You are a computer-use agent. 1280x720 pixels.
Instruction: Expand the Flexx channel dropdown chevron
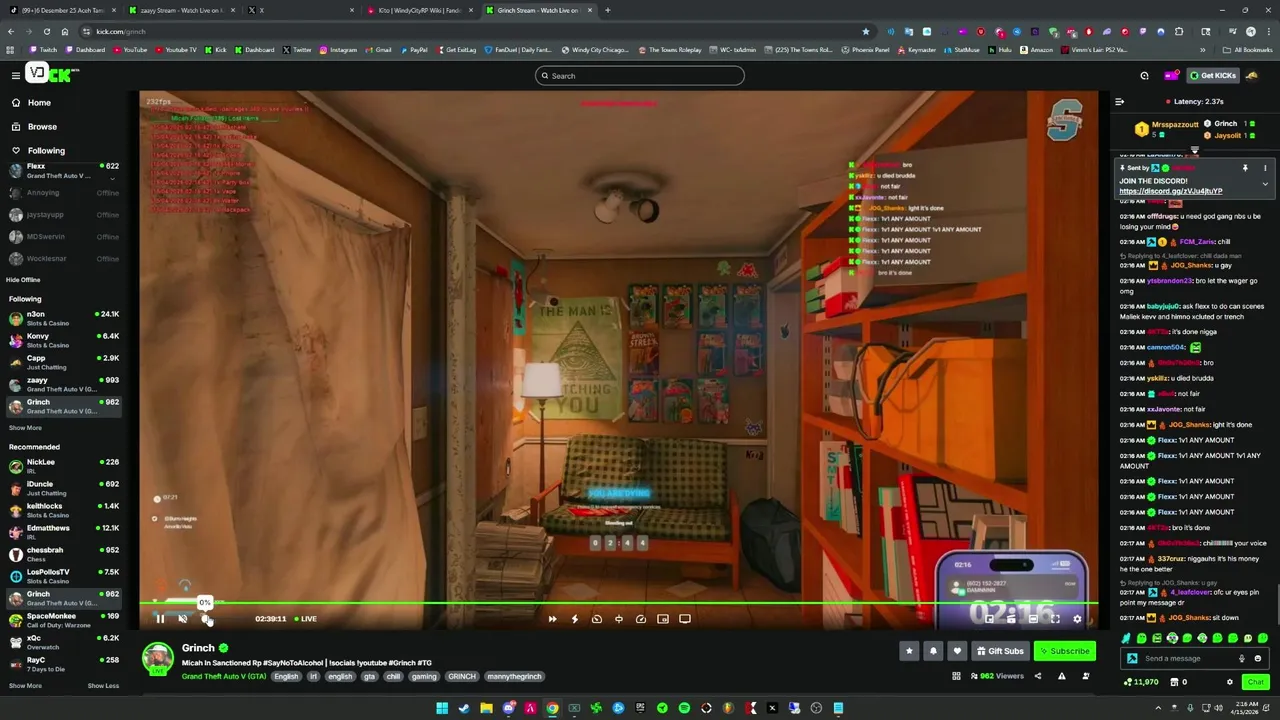(x=112, y=178)
